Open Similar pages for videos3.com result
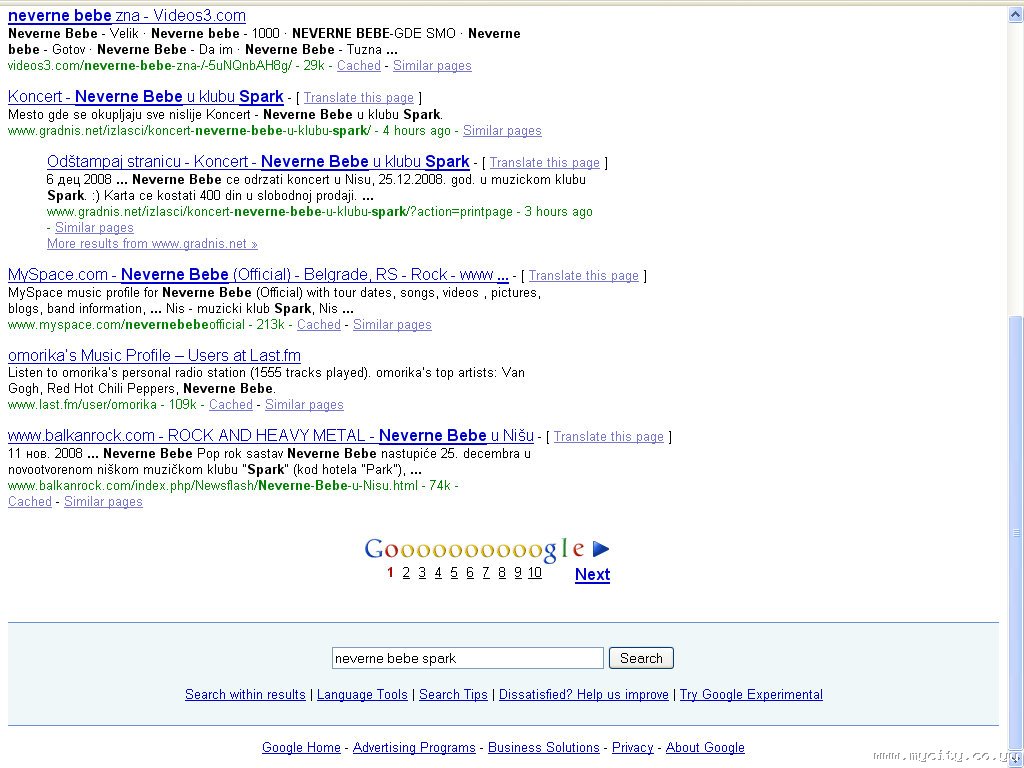The image size is (1024, 768). click(432, 65)
